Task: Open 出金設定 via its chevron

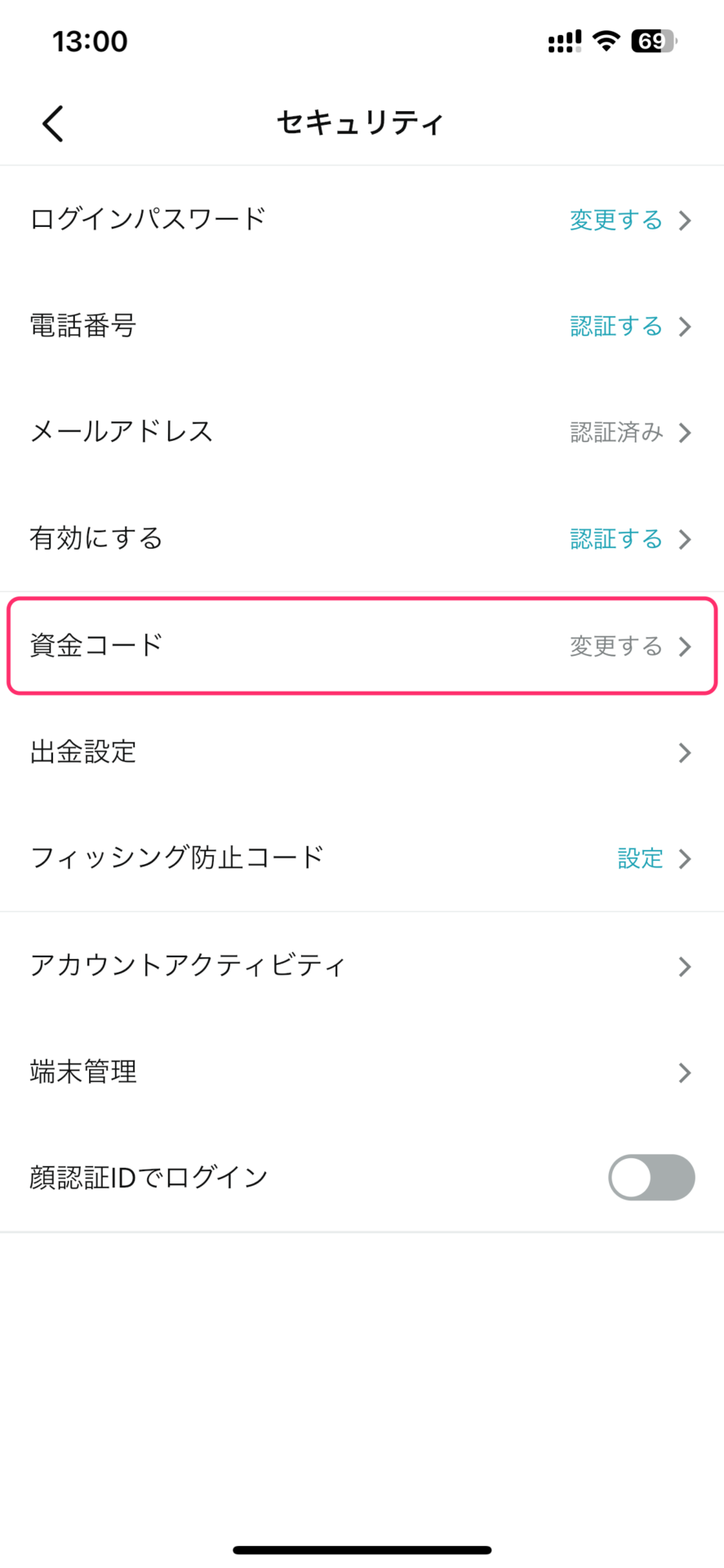Action: (685, 752)
